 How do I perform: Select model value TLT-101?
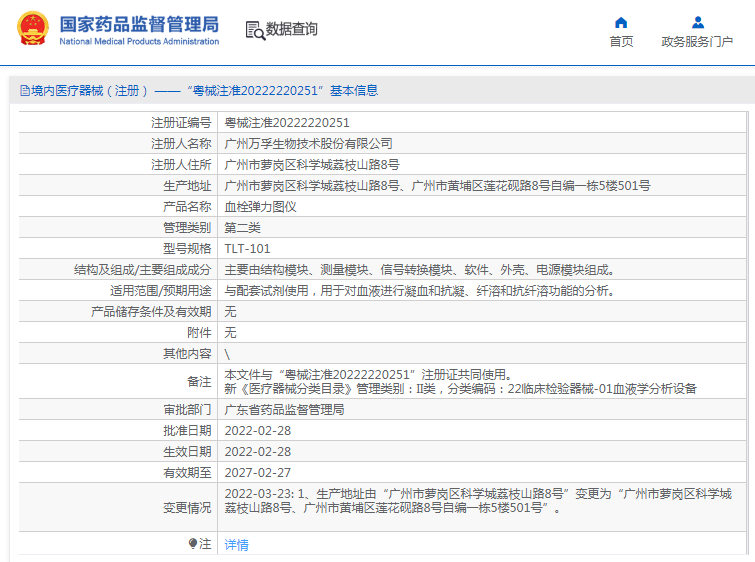point(247,249)
